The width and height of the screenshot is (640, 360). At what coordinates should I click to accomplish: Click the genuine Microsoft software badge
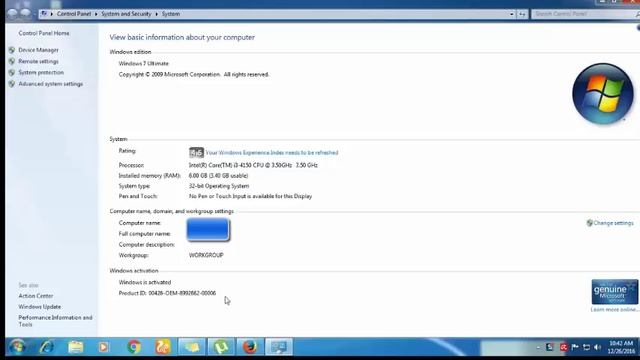pyautogui.click(x=614, y=292)
